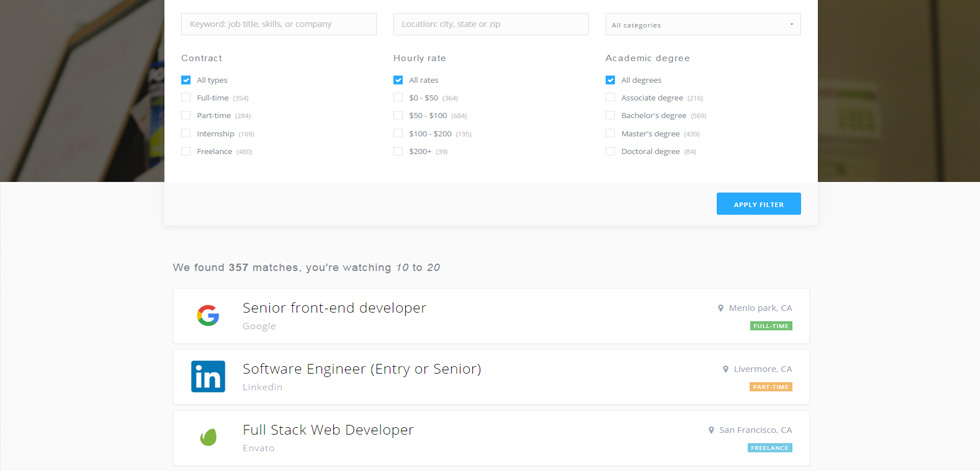Check the Associate degree checkbox
This screenshot has width=980, height=471.
[x=610, y=97]
